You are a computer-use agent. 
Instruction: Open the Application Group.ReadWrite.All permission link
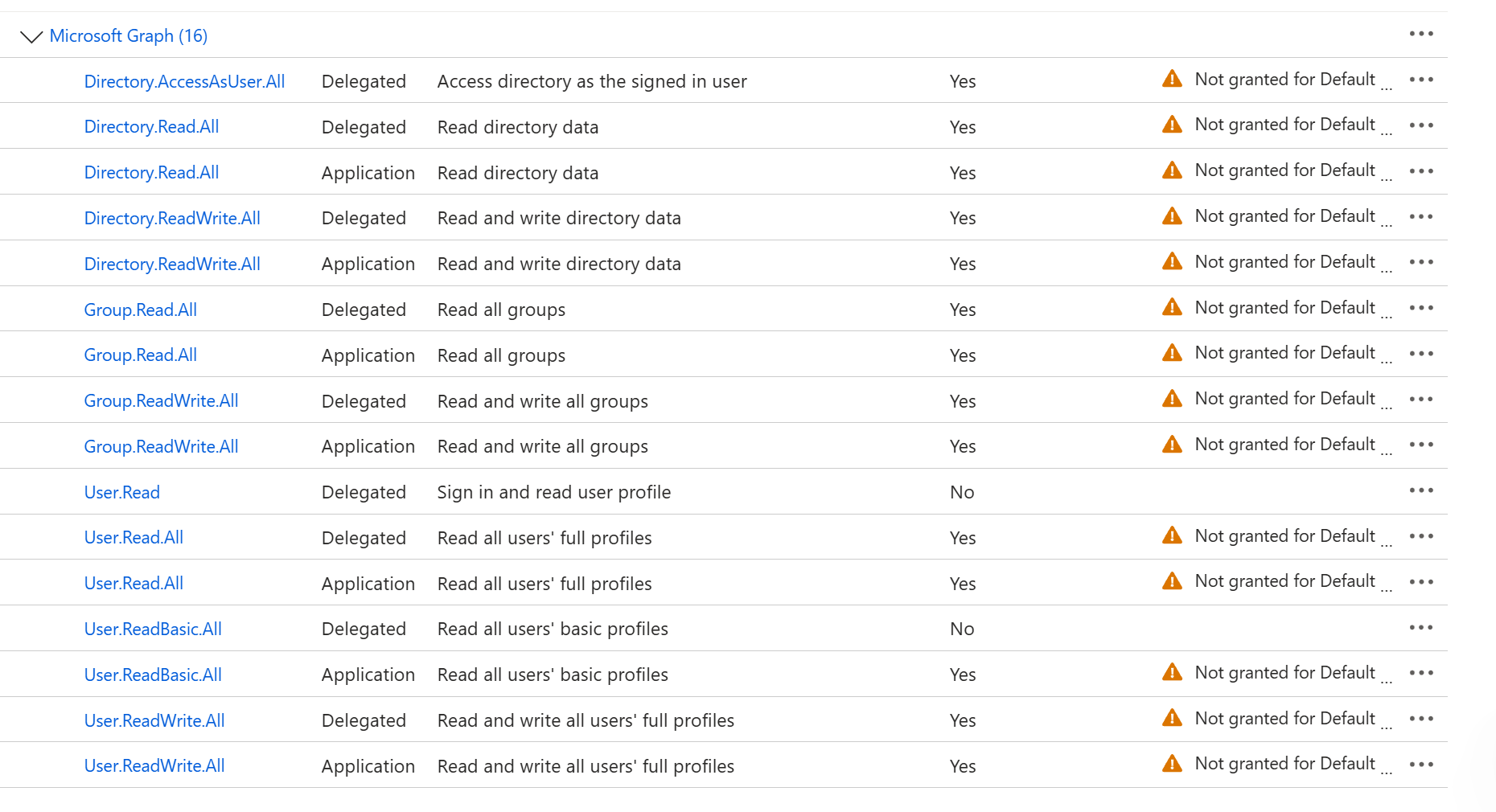(x=162, y=446)
